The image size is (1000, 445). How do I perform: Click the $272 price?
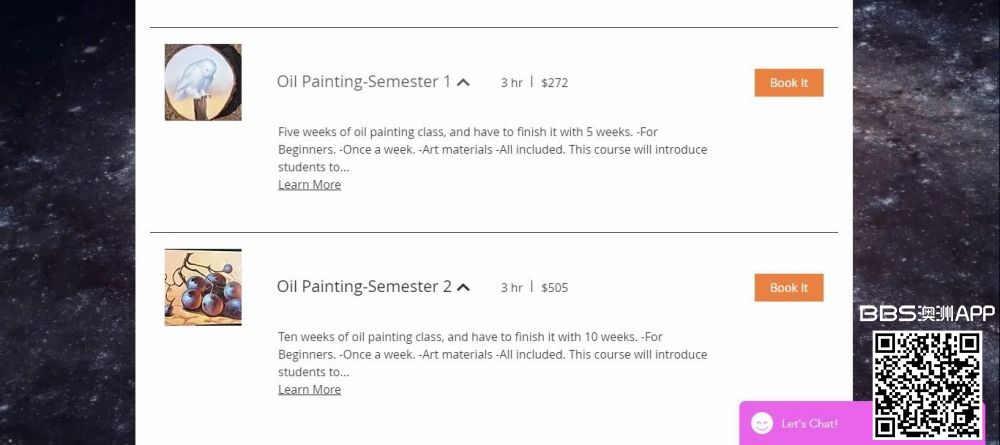pyautogui.click(x=554, y=83)
